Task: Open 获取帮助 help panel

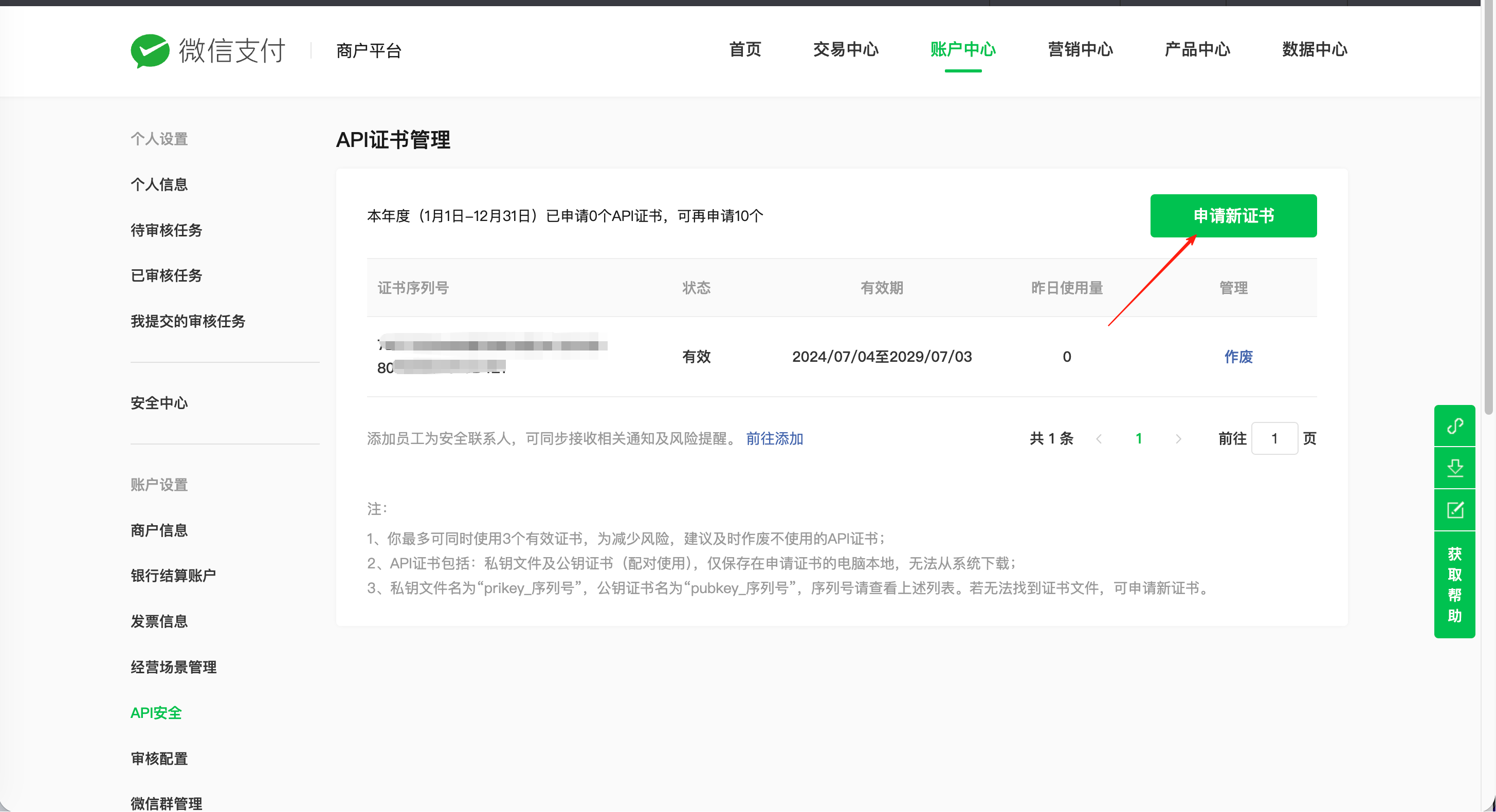Action: point(1455,584)
